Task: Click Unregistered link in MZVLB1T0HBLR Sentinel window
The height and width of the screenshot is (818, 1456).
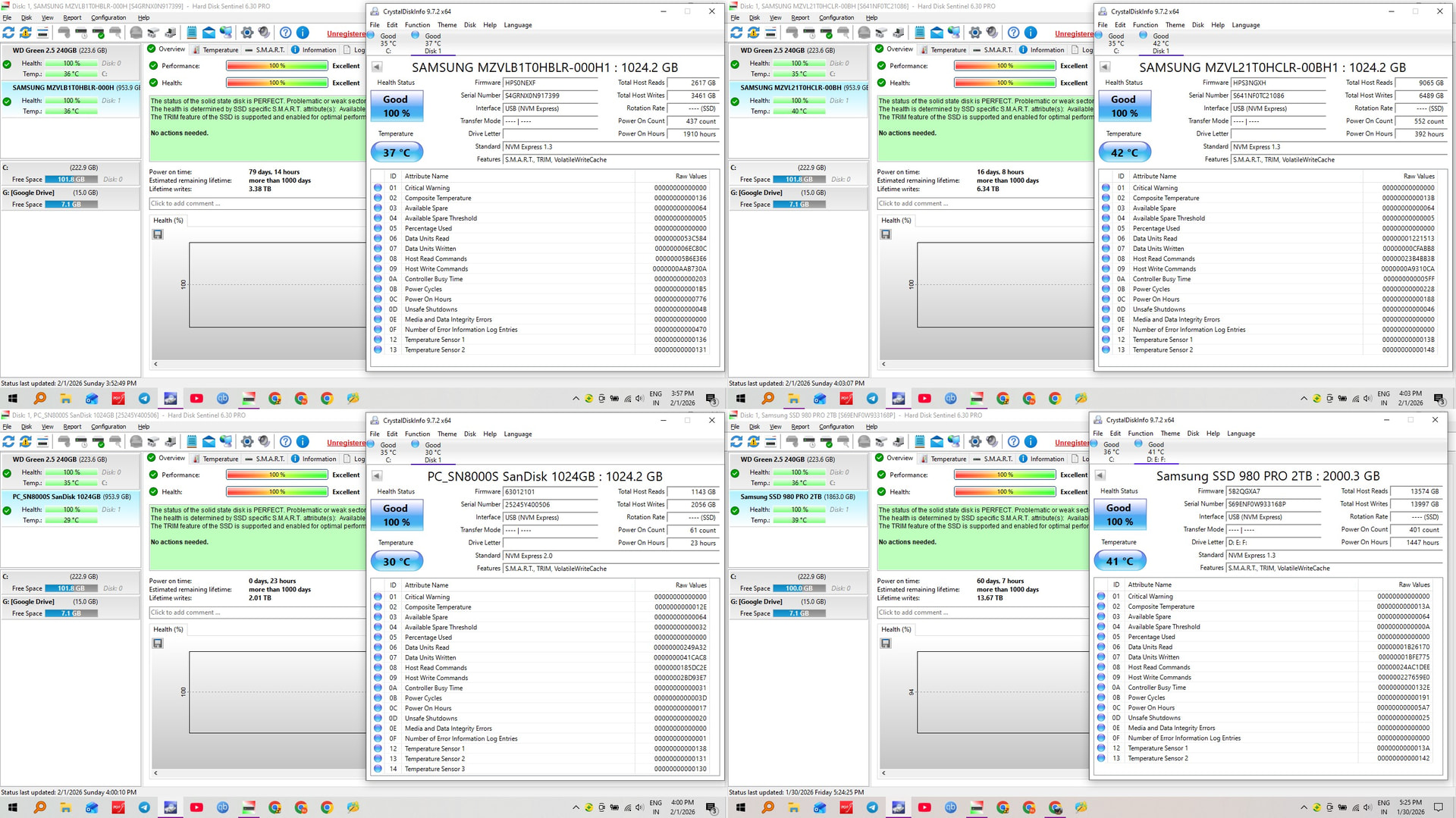Action: 346,33
